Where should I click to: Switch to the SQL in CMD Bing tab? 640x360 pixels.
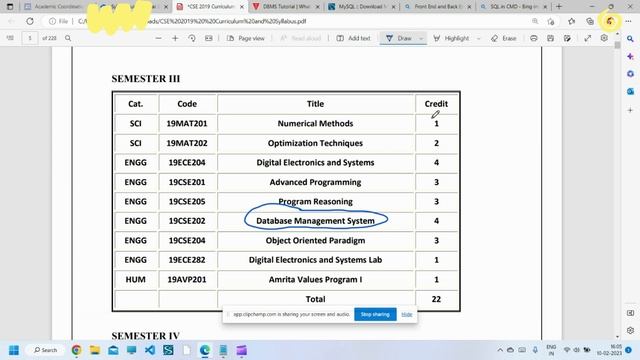point(513,7)
